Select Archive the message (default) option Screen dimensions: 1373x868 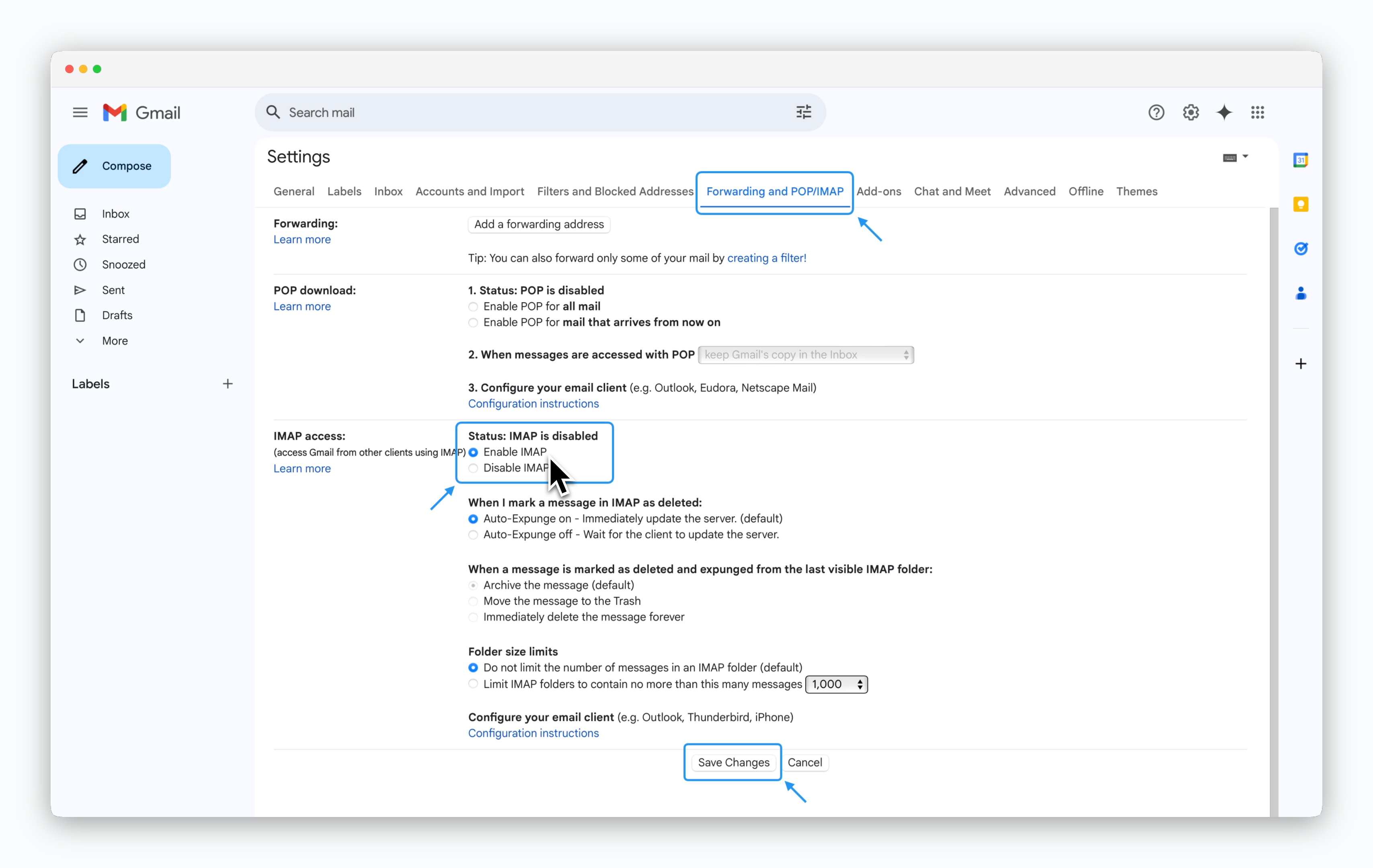[473, 585]
